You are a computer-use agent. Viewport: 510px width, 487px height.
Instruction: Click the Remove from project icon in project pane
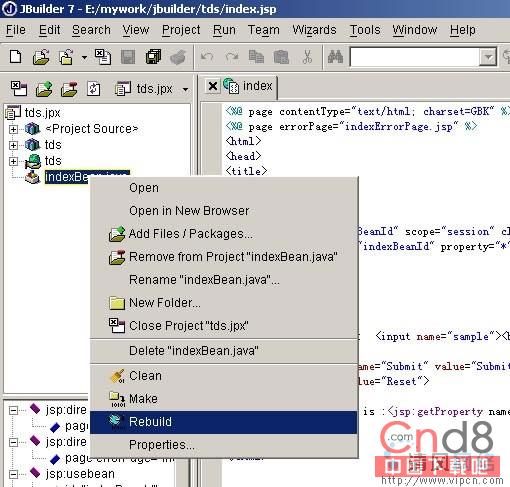click(69, 89)
